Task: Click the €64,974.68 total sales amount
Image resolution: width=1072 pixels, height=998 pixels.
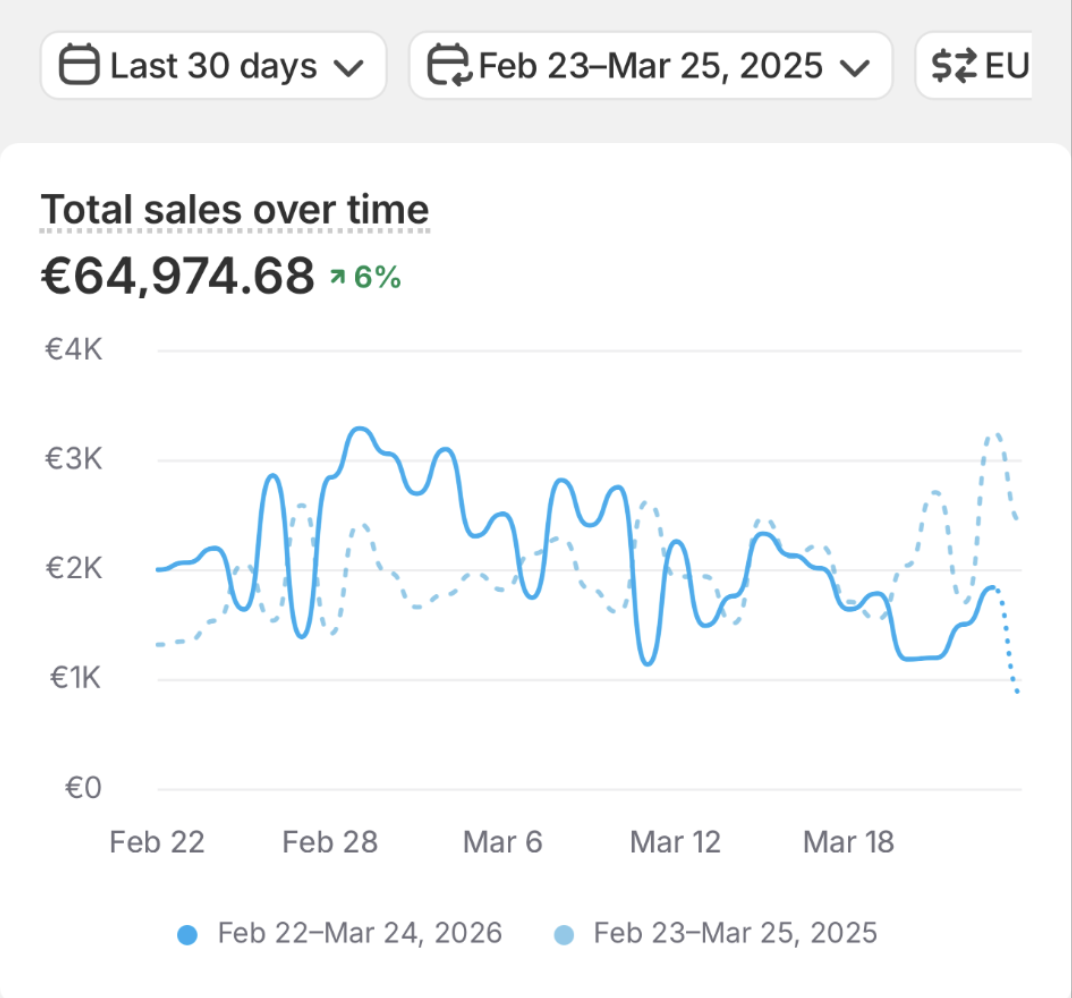Action: pyautogui.click(x=178, y=277)
